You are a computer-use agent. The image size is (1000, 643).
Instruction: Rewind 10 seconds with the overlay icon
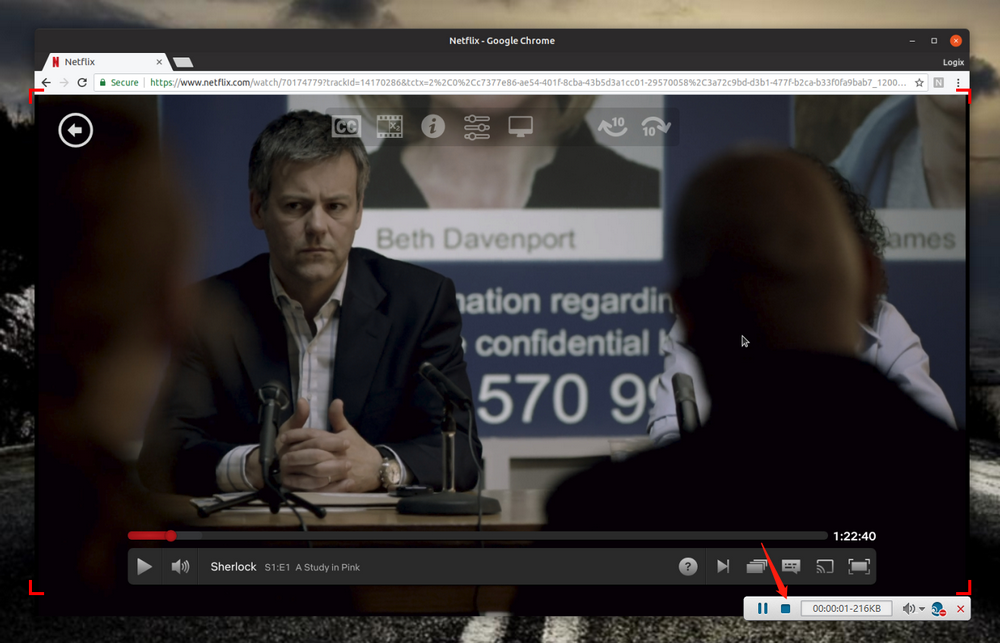[x=612, y=126]
